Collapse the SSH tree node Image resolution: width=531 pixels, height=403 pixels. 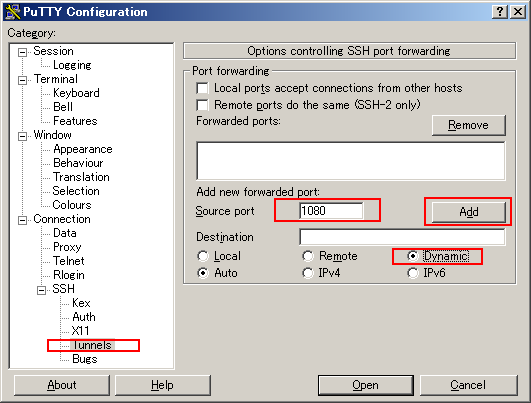pyautogui.click(x=41, y=290)
